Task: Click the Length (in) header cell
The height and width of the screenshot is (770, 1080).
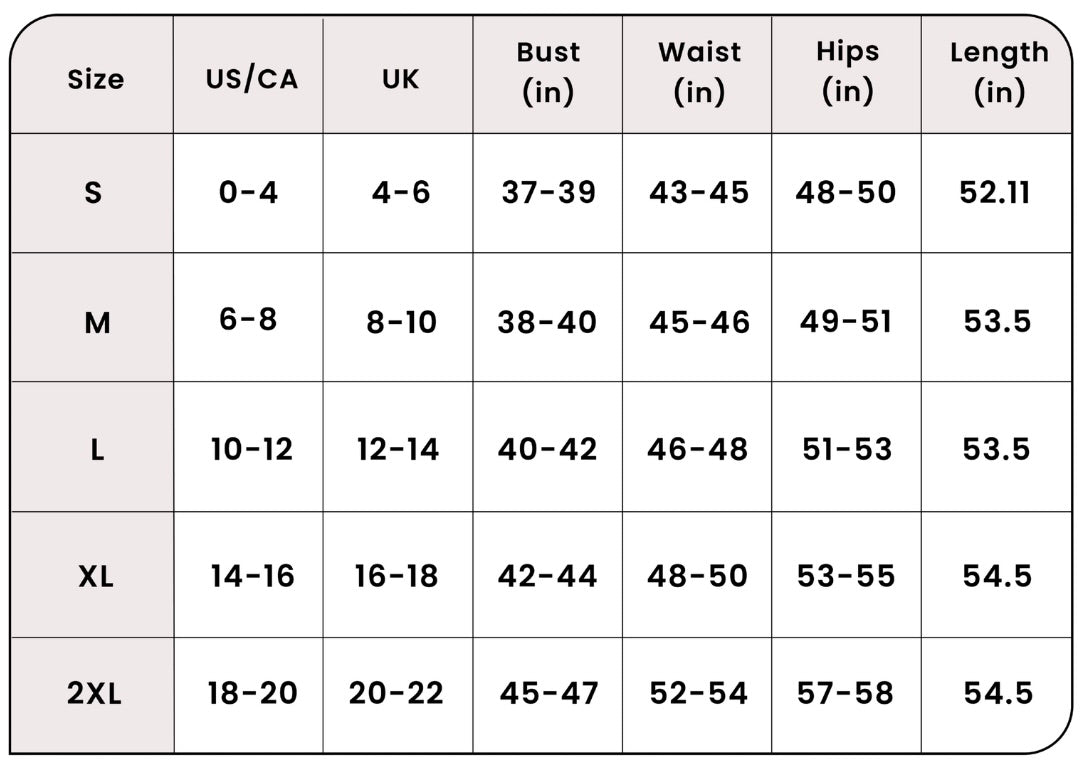Action: (999, 72)
